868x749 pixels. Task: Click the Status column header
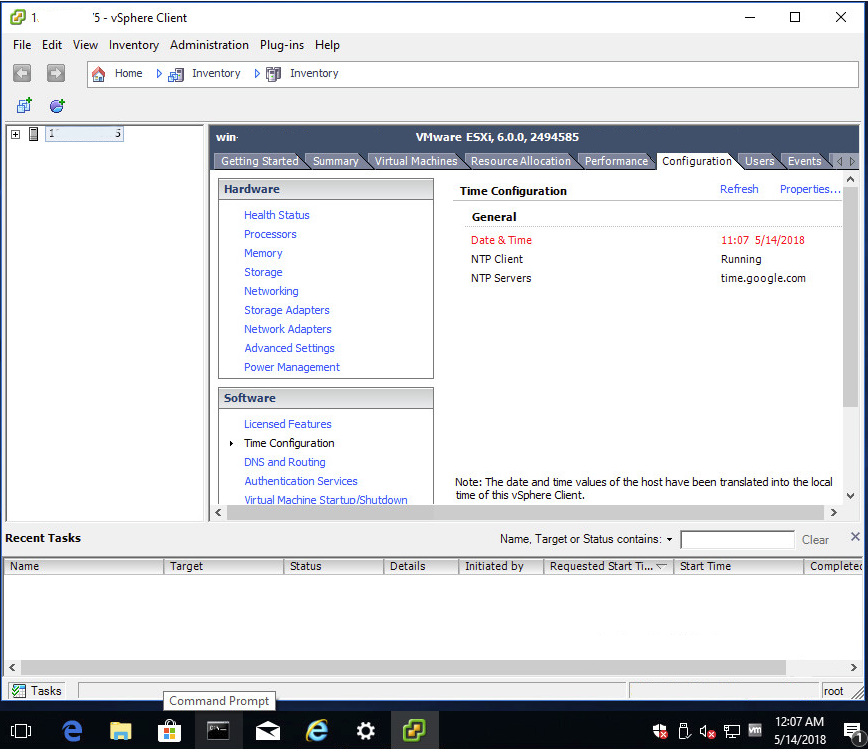[333, 566]
